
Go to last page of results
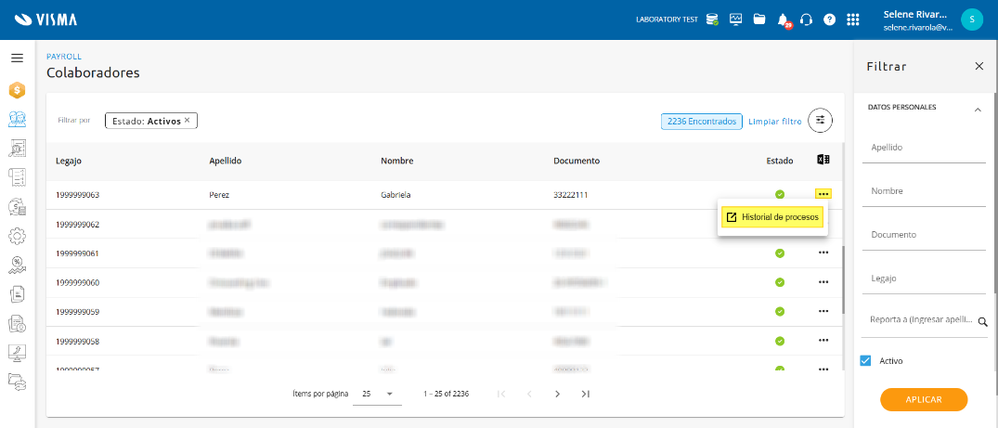(586, 394)
